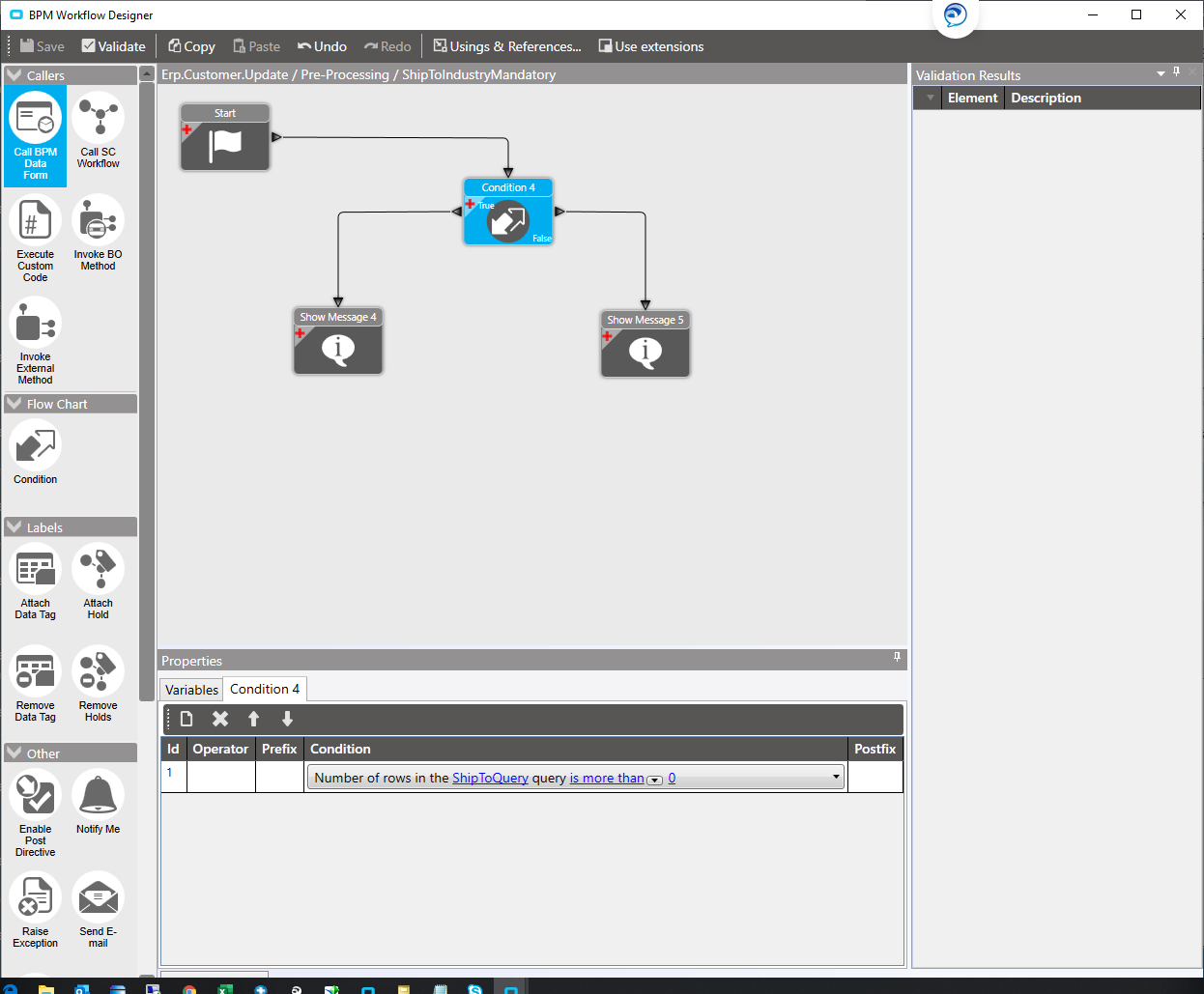Viewport: 1204px width, 994px height.
Task: Undo the last action
Action: tap(322, 46)
